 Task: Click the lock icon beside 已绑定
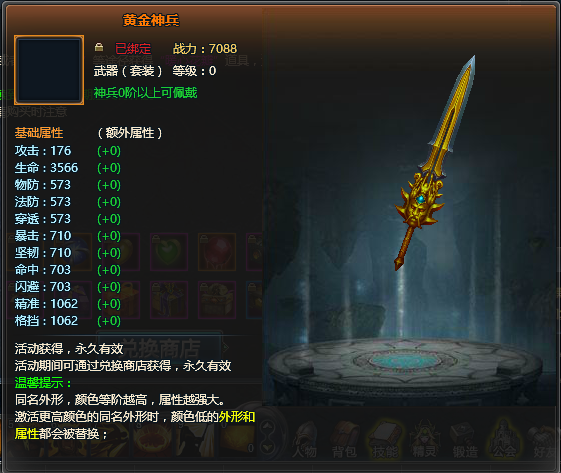click(x=99, y=47)
